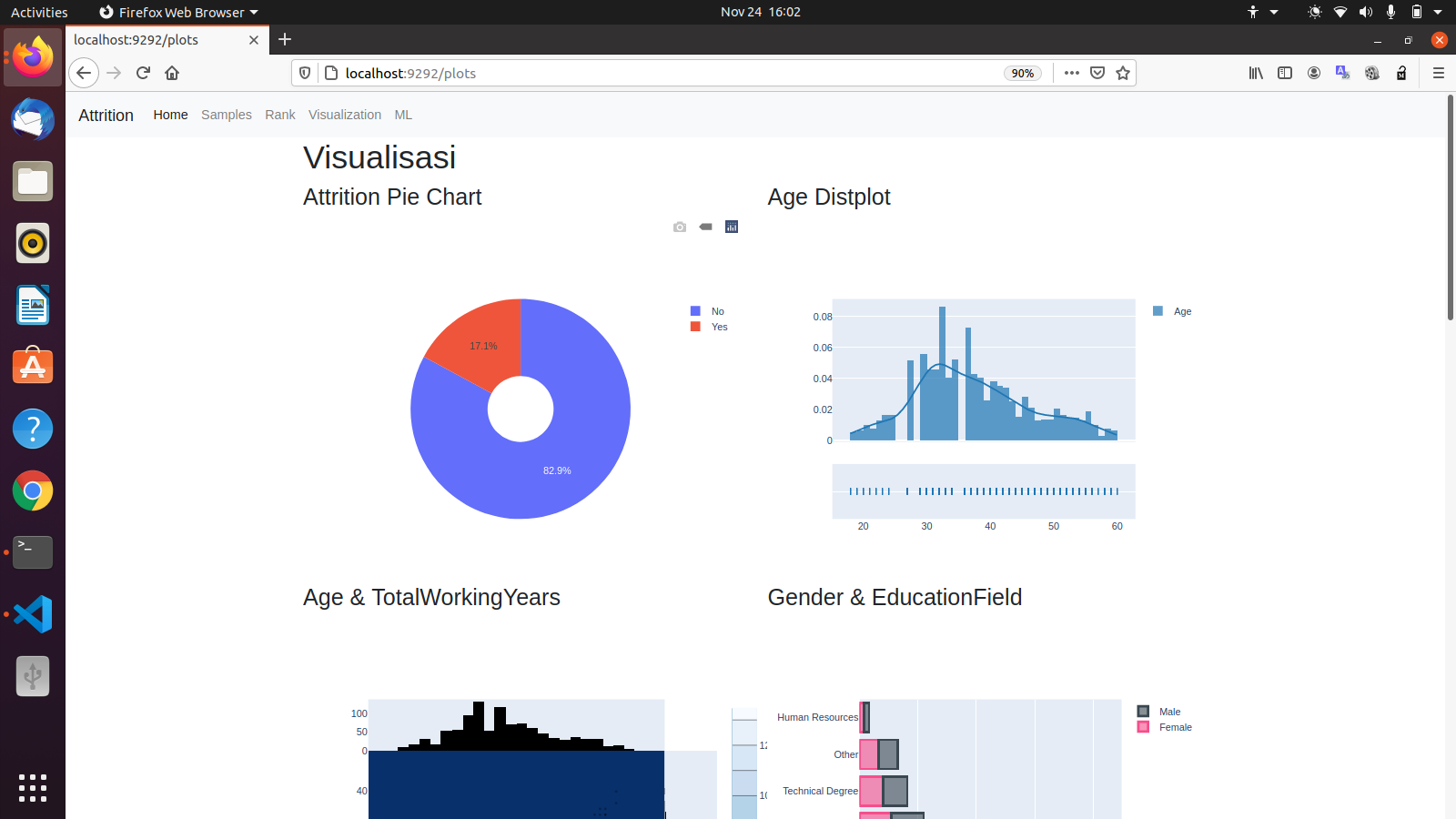Open Visual Studio Code from the dock
The image size is (1456, 819).
coord(33,614)
